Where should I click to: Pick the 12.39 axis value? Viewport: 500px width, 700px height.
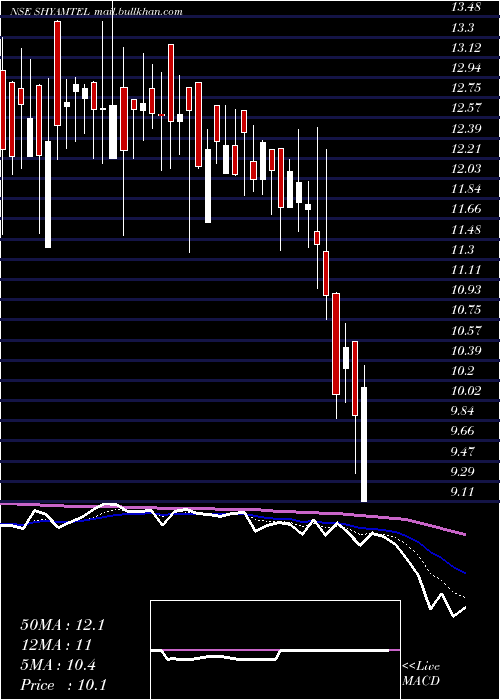(x=466, y=129)
